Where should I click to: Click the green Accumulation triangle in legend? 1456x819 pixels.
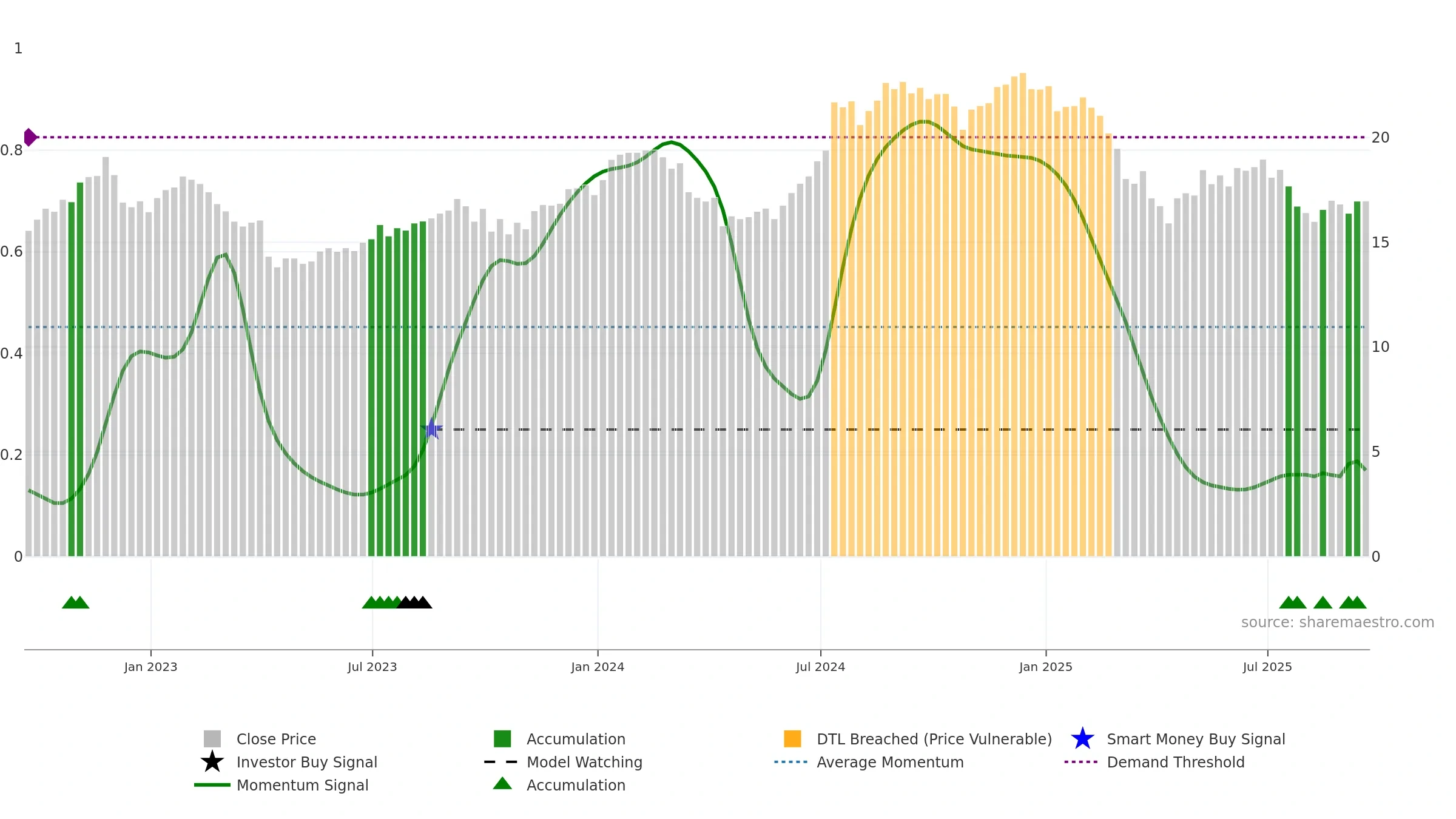[x=502, y=783]
